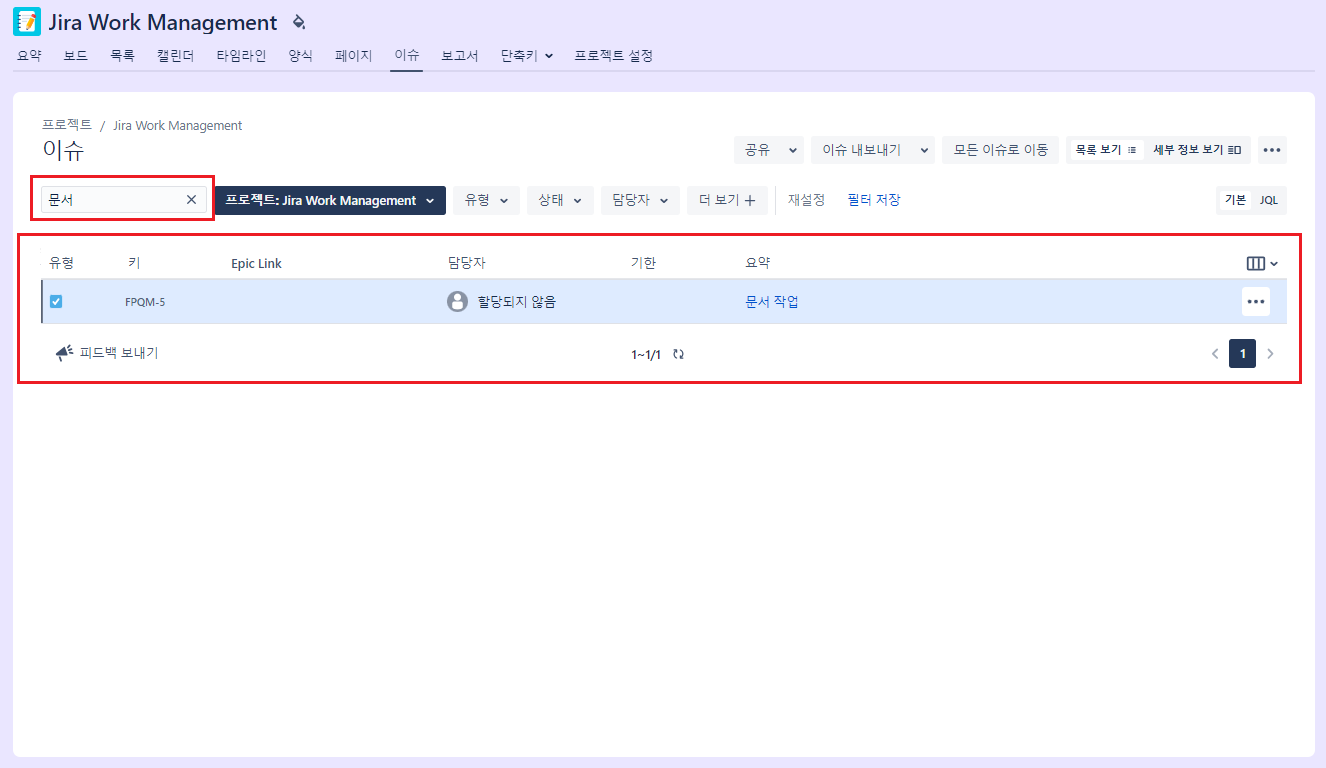Click the 재설정 reset button
Viewport: 1326px width, 768px height.
[x=806, y=200]
